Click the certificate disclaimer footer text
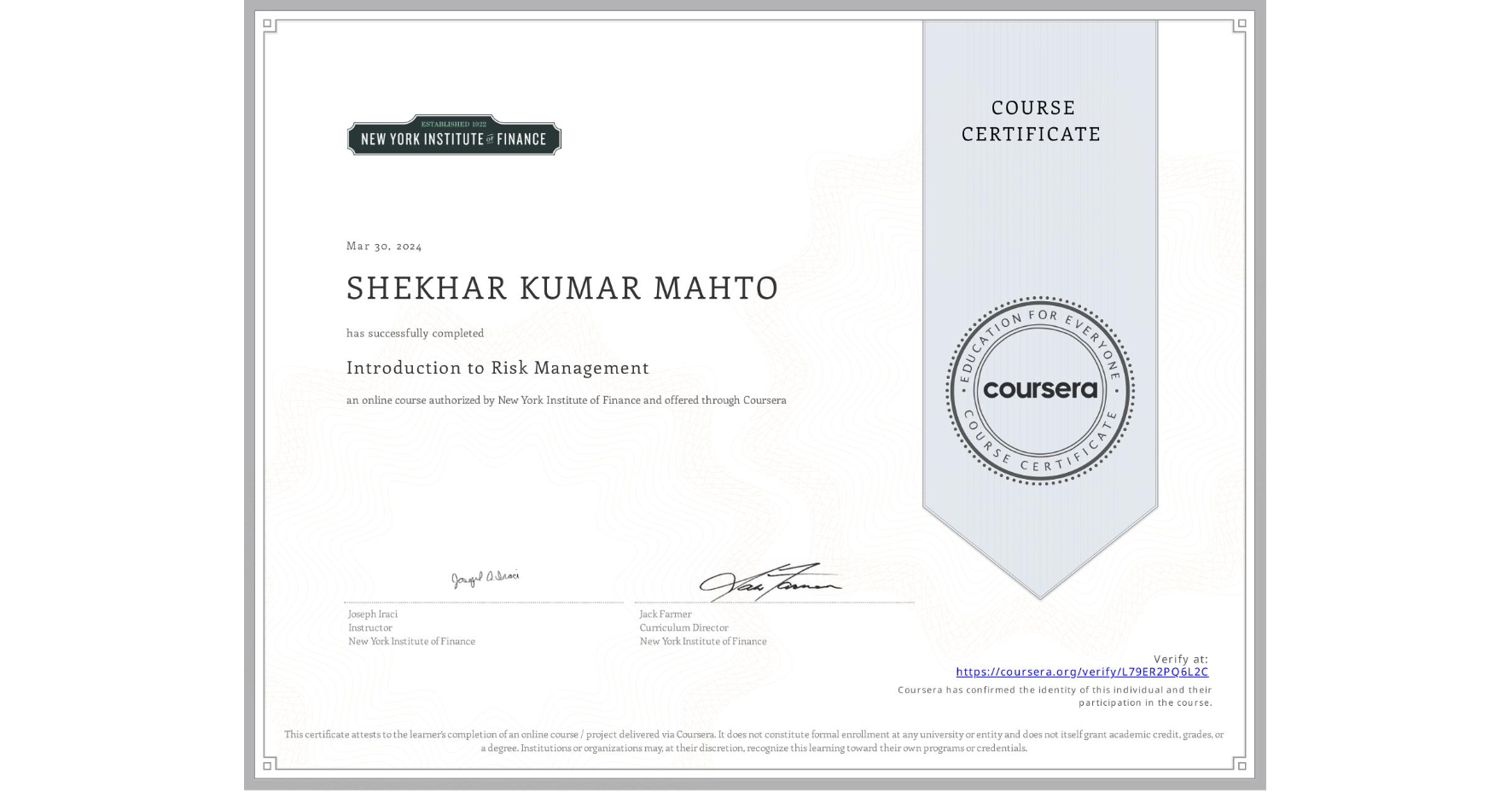 tap(754, 741)
